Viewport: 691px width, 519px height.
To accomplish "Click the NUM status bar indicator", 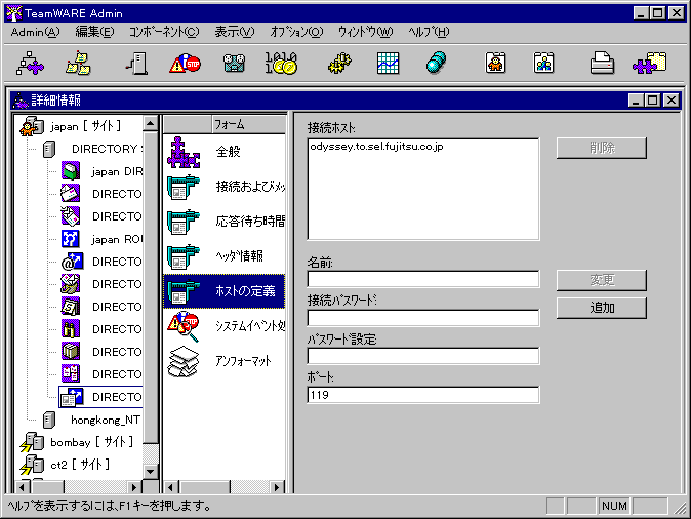I will [x=614, y=506].
